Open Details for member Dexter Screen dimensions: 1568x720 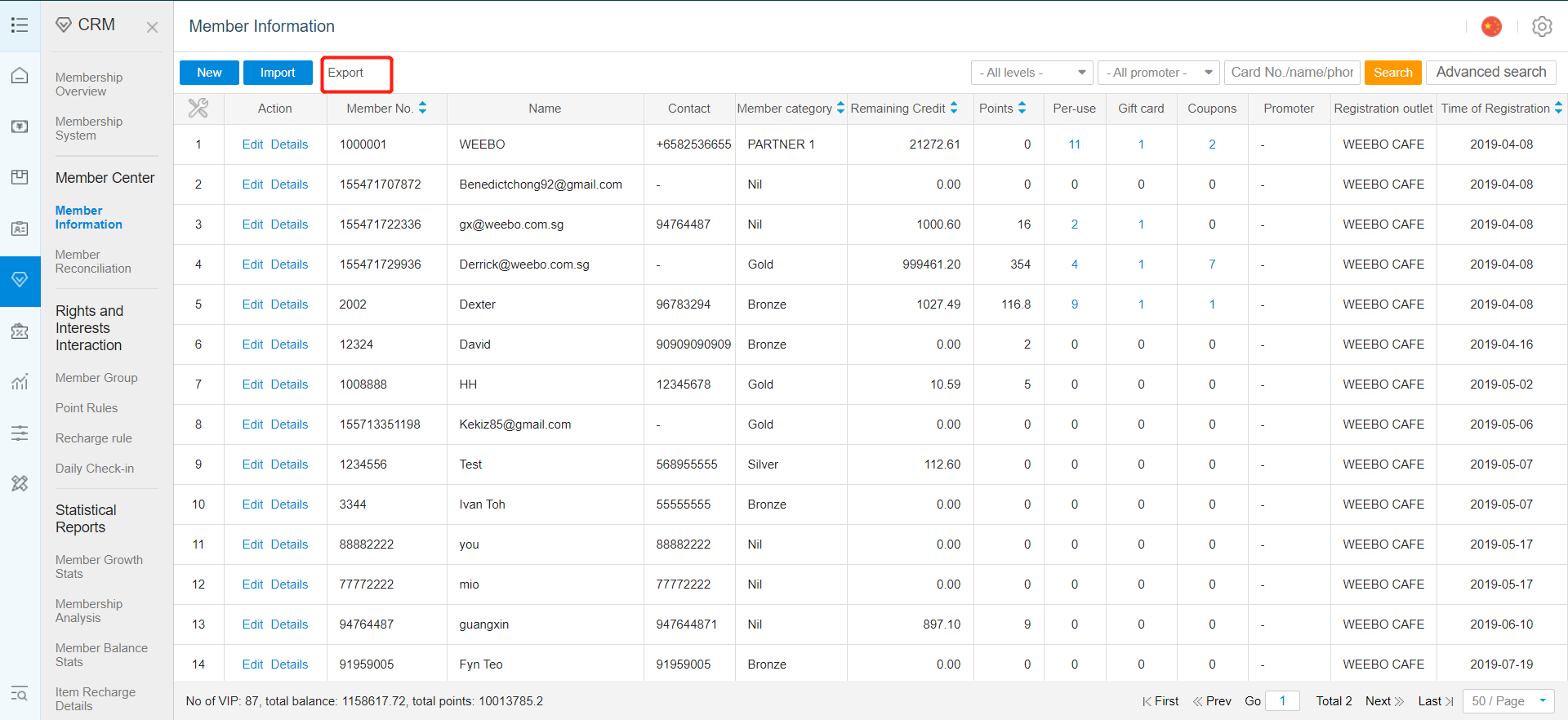click(x=289, y=304)
